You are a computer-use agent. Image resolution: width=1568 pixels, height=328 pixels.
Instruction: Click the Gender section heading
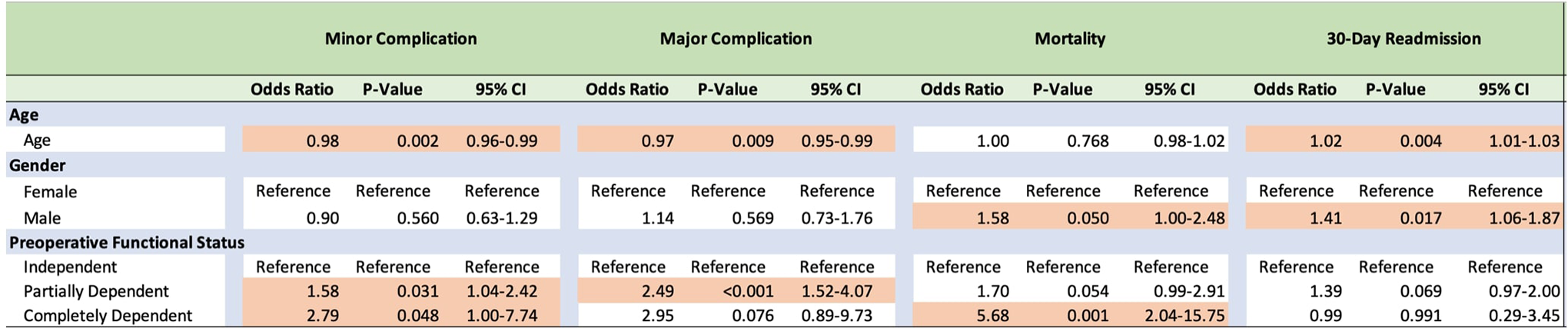coord(37,165)
